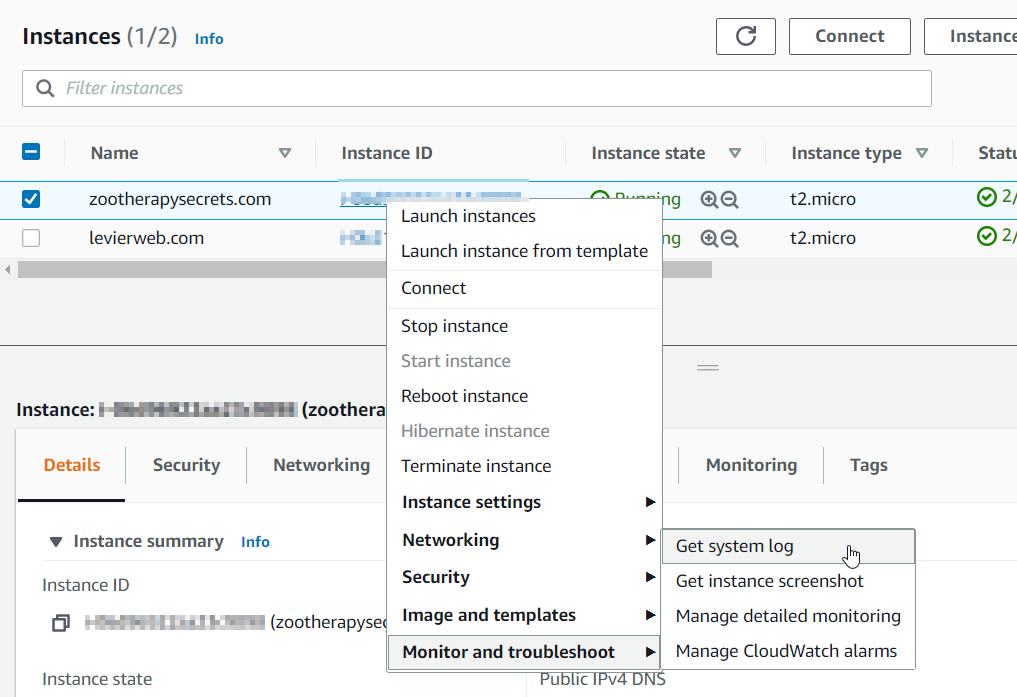
Task: Select Launch instances from context menu
Action: tap(524, 217)
